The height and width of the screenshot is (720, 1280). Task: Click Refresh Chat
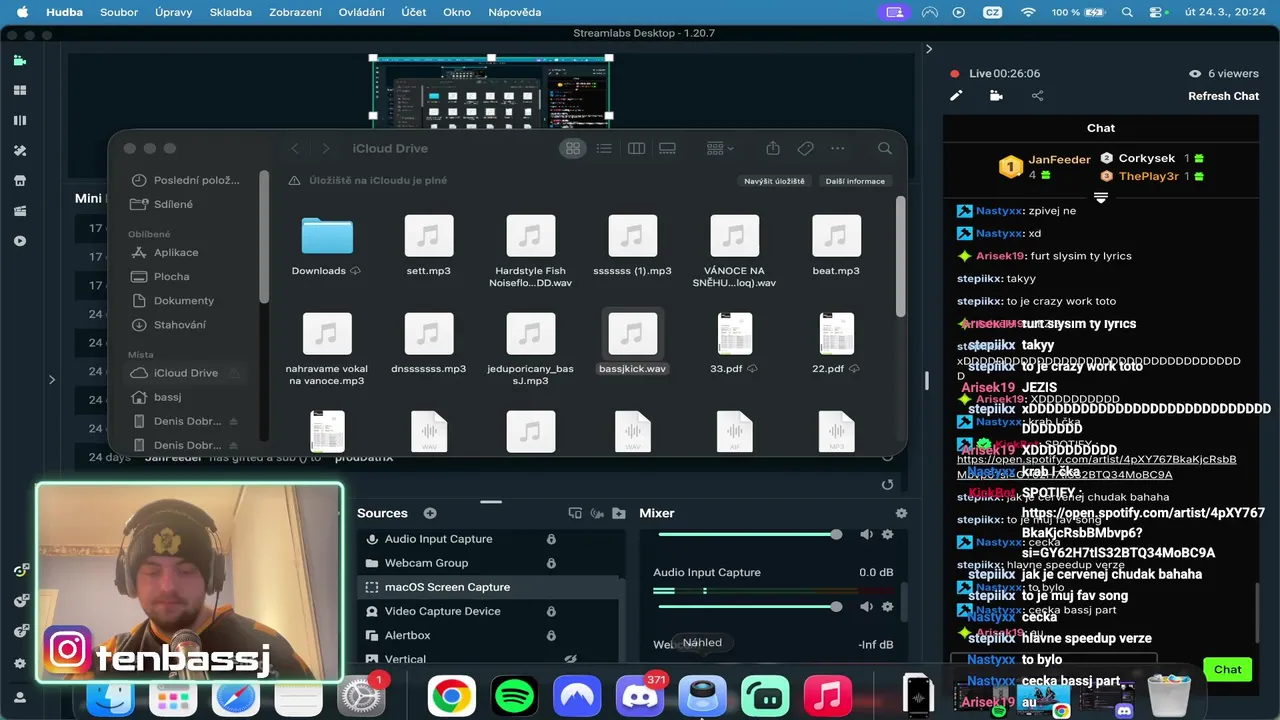pos(1223,96)
